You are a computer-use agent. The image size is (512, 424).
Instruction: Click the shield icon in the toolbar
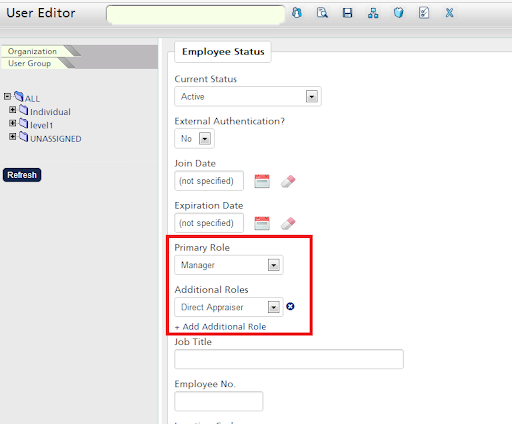coord(398,13)
